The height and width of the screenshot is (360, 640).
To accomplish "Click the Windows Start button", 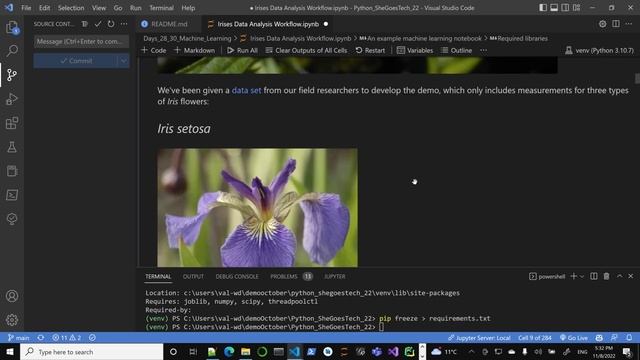I will click(x=10, y=351).
